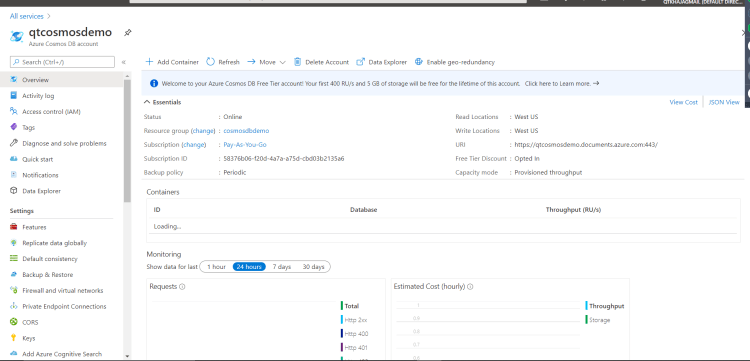Click the Subscription ID value text
This screenshot has height=361, width=750.
[x=284, y=158]
